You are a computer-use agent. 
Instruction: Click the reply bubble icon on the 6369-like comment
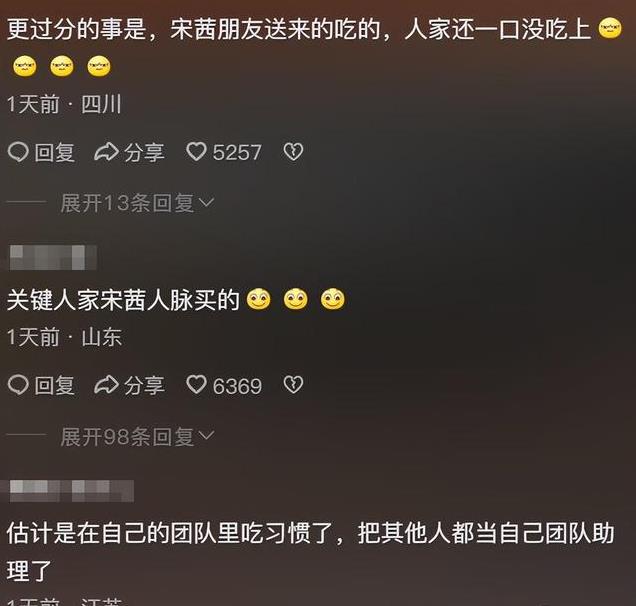(x=18, y=385)
